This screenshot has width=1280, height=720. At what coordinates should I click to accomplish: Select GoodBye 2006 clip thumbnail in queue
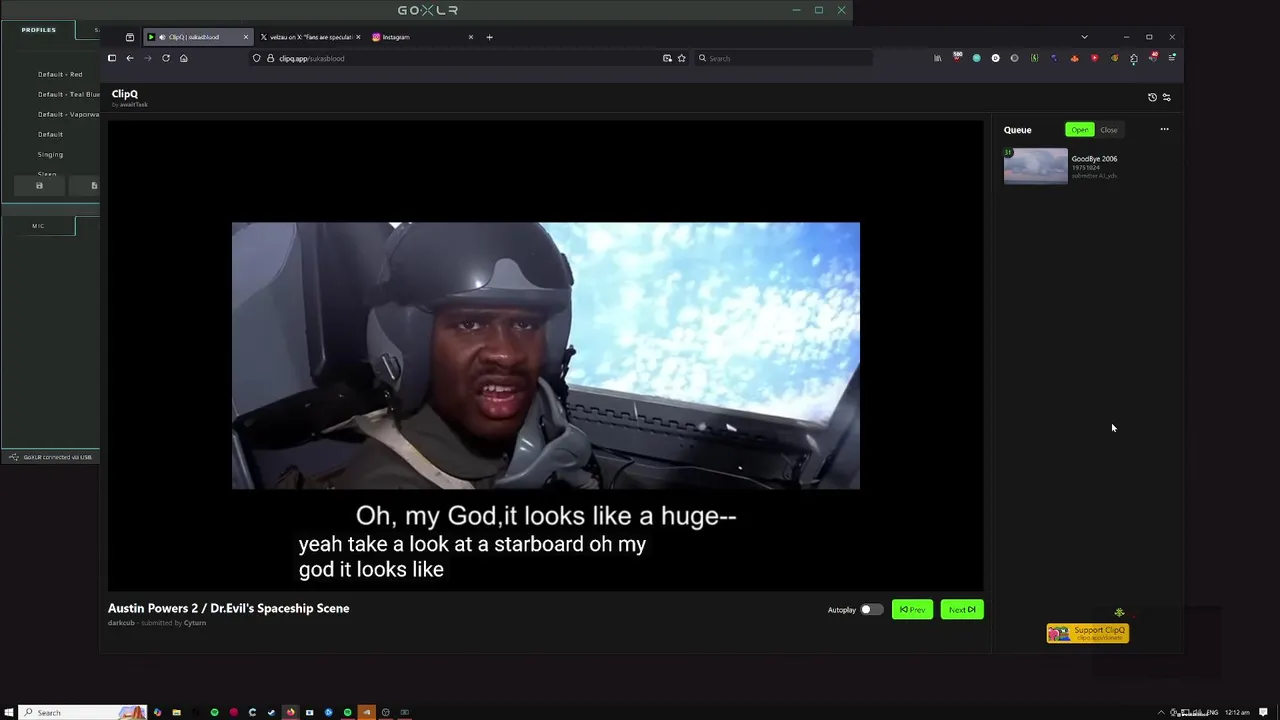click(x=1035, y=166)
